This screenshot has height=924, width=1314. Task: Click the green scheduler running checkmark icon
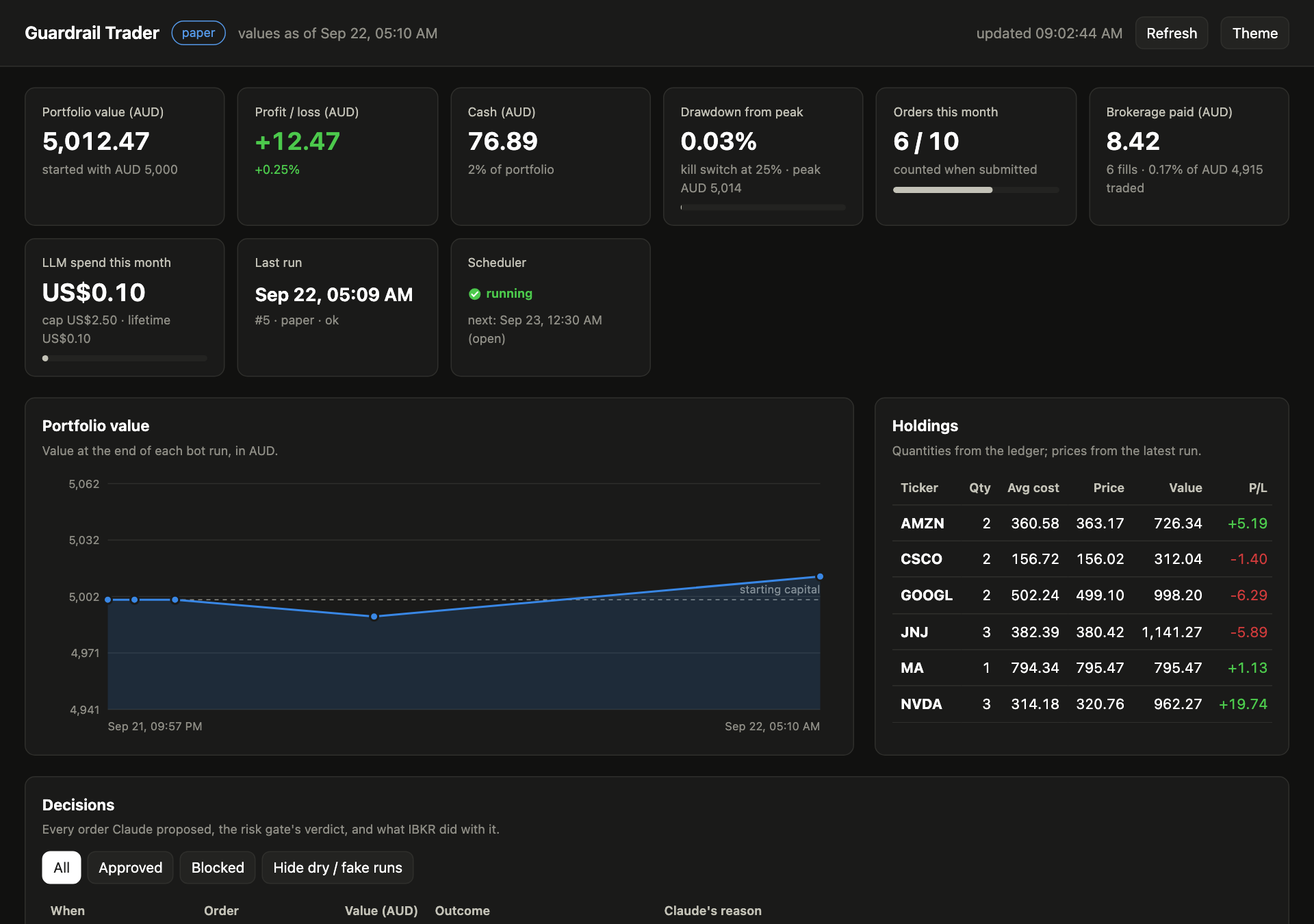click(x=474, y=294)
